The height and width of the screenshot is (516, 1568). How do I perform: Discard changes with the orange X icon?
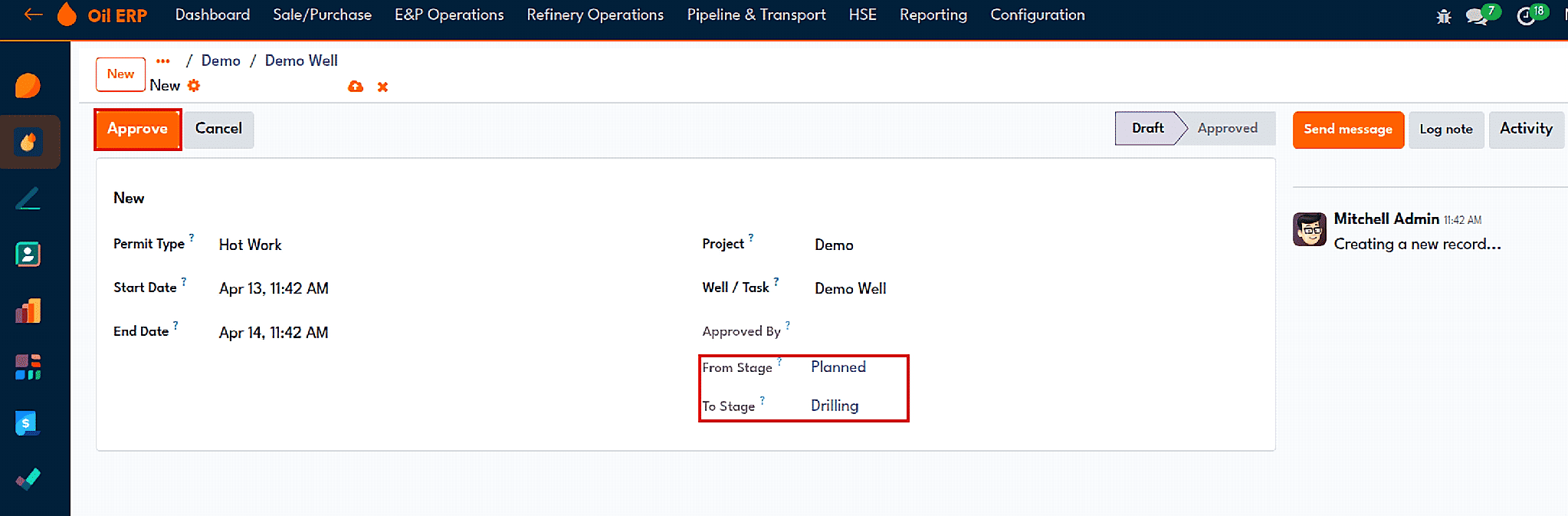(x=382, y=87)
